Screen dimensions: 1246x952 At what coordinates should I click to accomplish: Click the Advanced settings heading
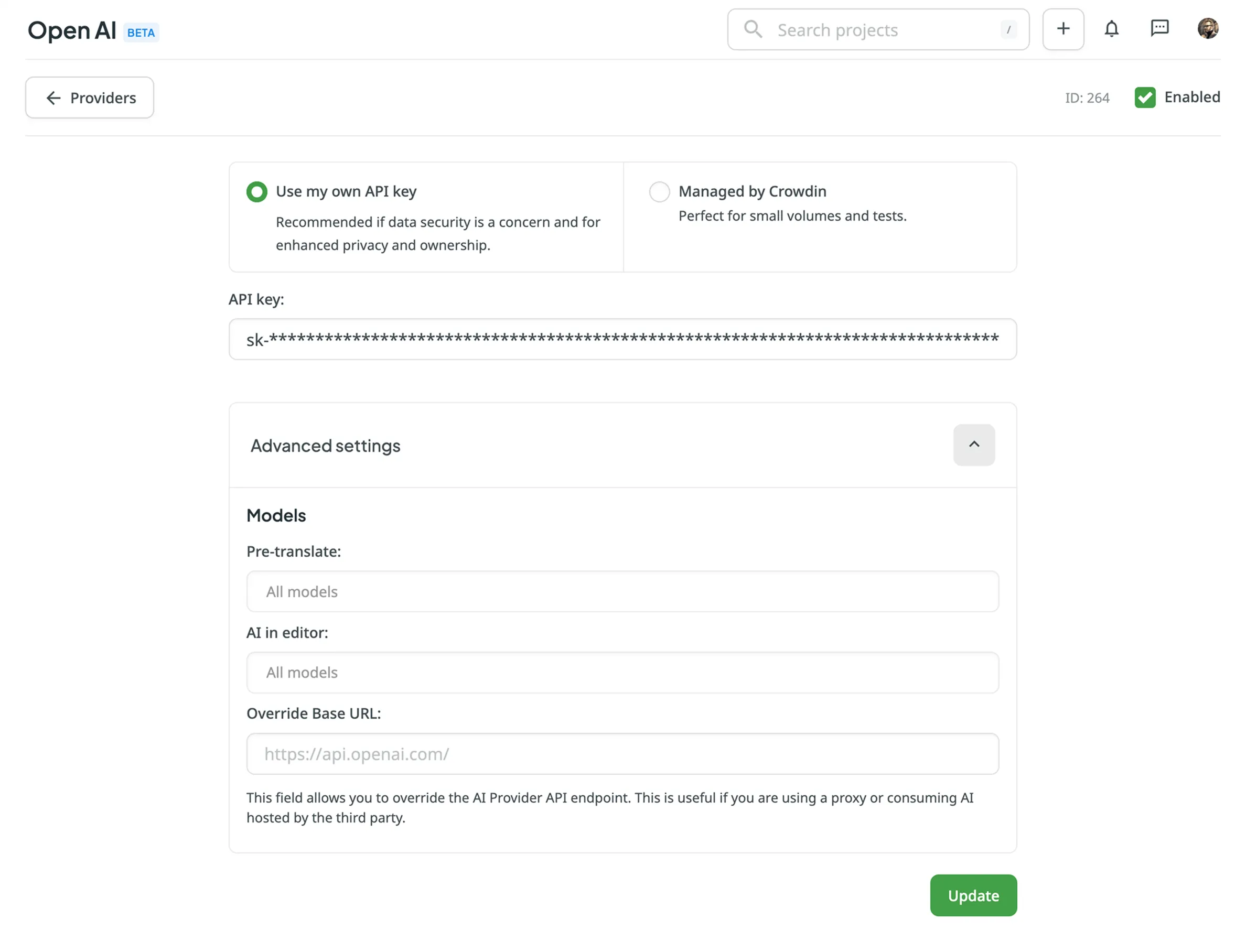pyautogui.click(x=325, y=446)
